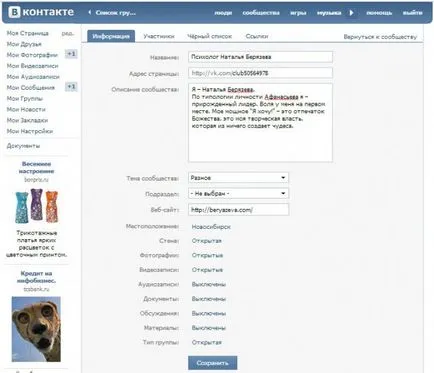Click помощь in the top navigation
The width and height of the screenshot is (434, 373).
coord(379,13)
